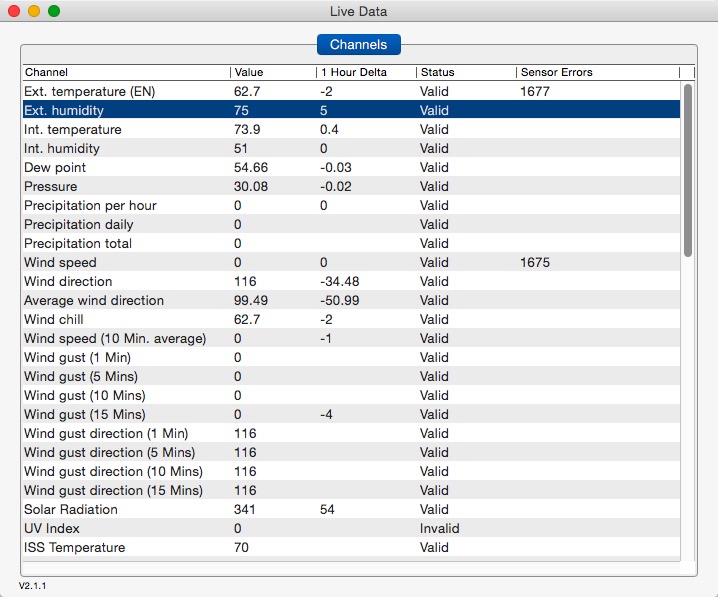The width and height of the screenshot is (718, 597).
Task: Click the pressure value 30.08
Action: point(251,186)
